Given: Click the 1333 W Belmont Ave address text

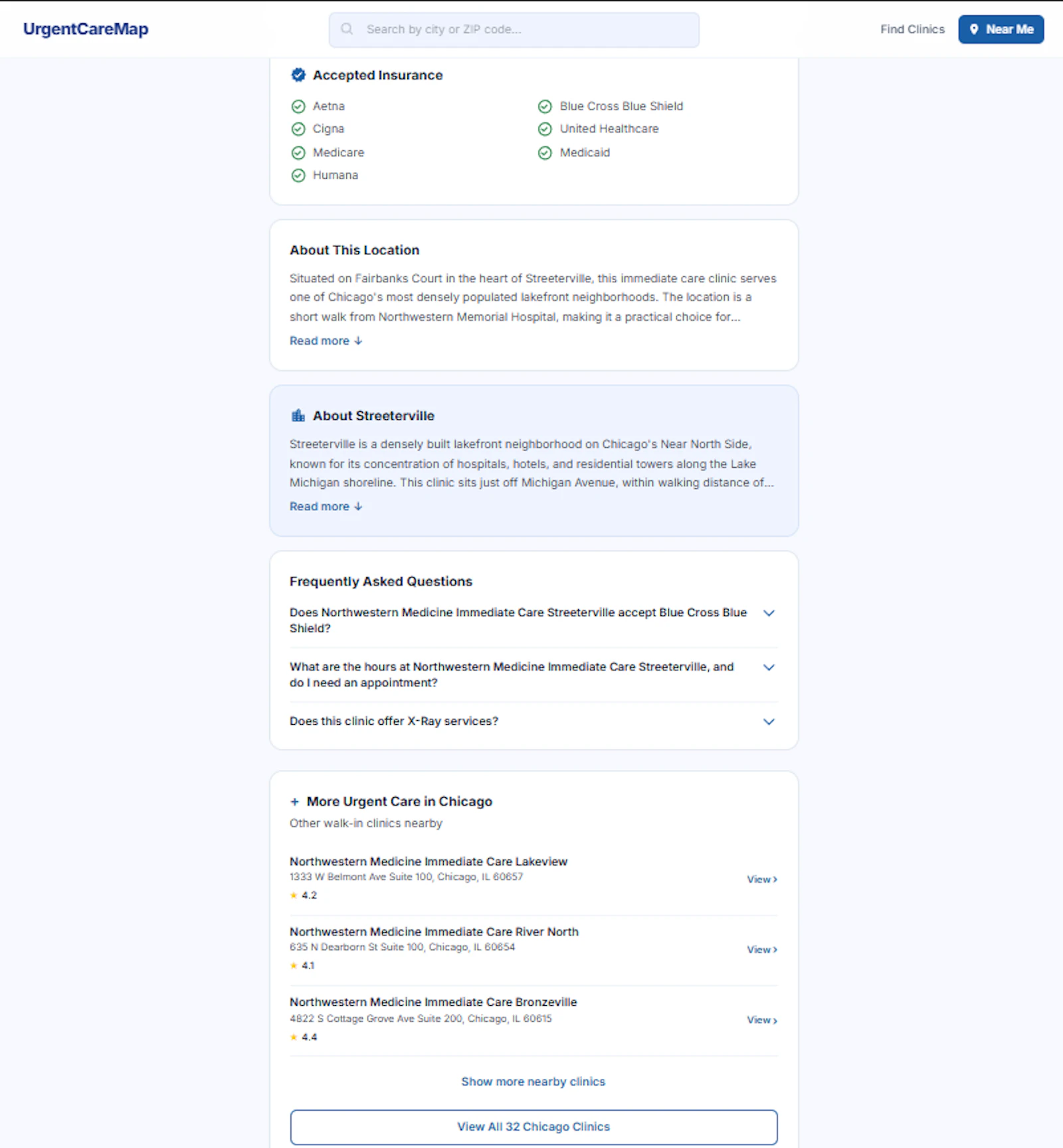Looking at the screenshot, I should [406, 878].
